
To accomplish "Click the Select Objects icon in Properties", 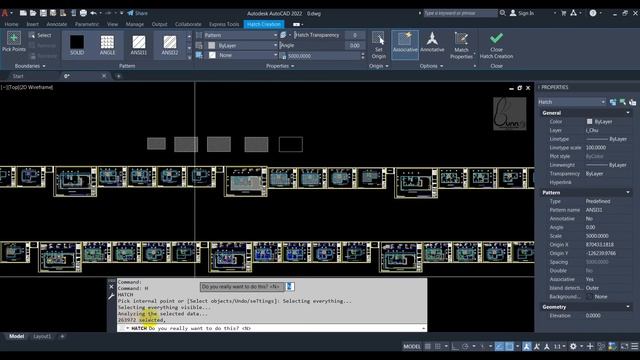I will [623, 102].
